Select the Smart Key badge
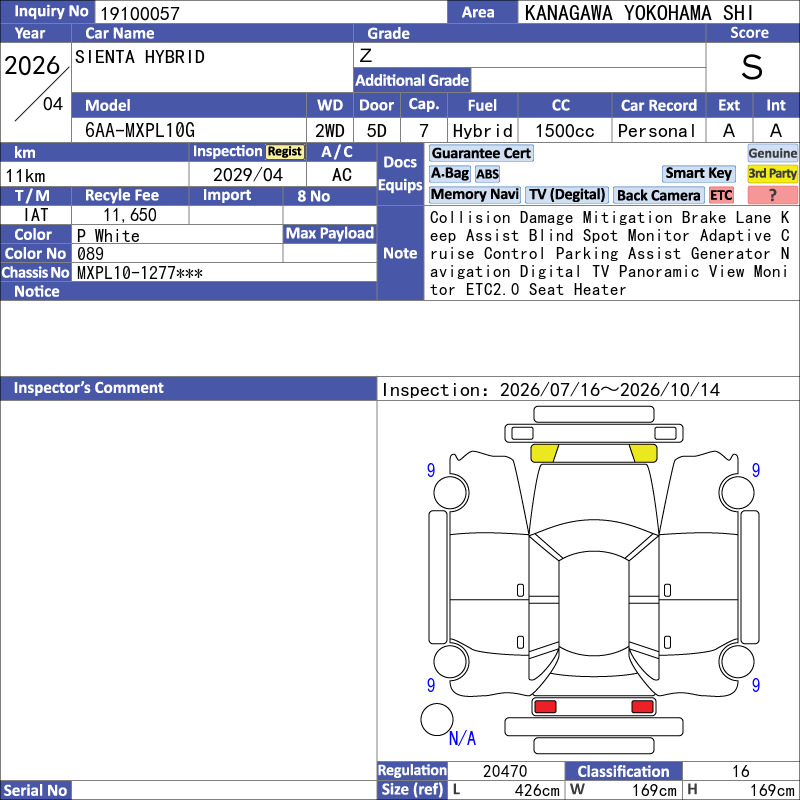 point(698,173)
